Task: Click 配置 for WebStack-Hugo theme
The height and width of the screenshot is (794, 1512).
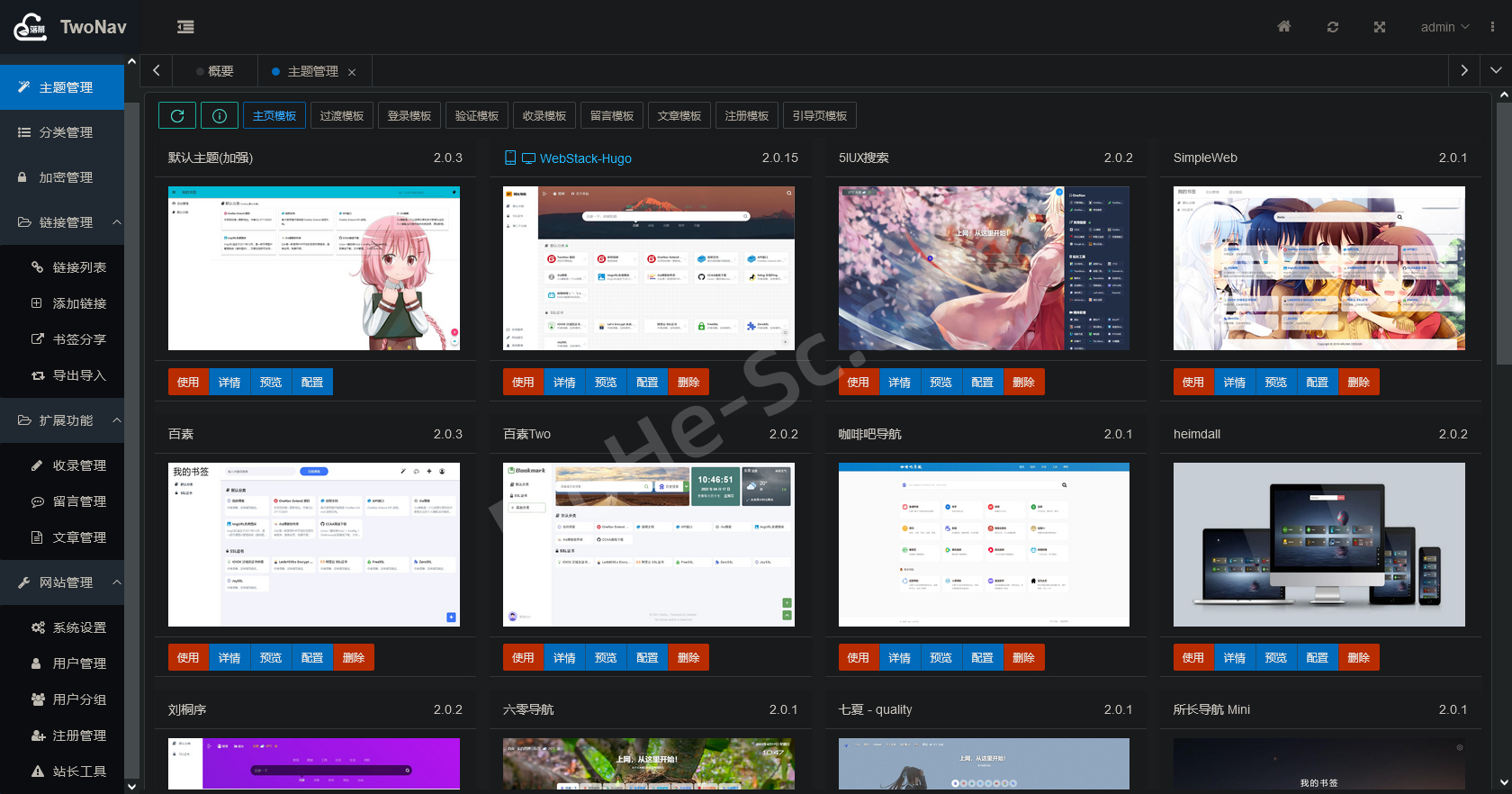Action: click(647, 382)
